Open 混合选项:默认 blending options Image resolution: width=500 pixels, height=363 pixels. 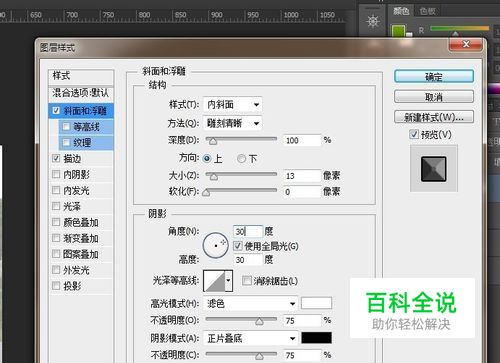click(x=81, y=93)
